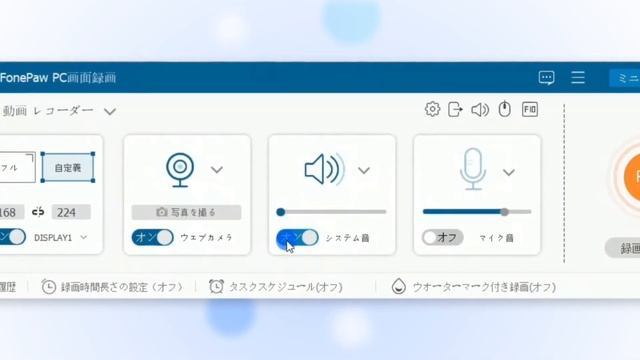Screen dimensions: 640x360
Task: Select the 自定義 custom region option
Action: 68,167
